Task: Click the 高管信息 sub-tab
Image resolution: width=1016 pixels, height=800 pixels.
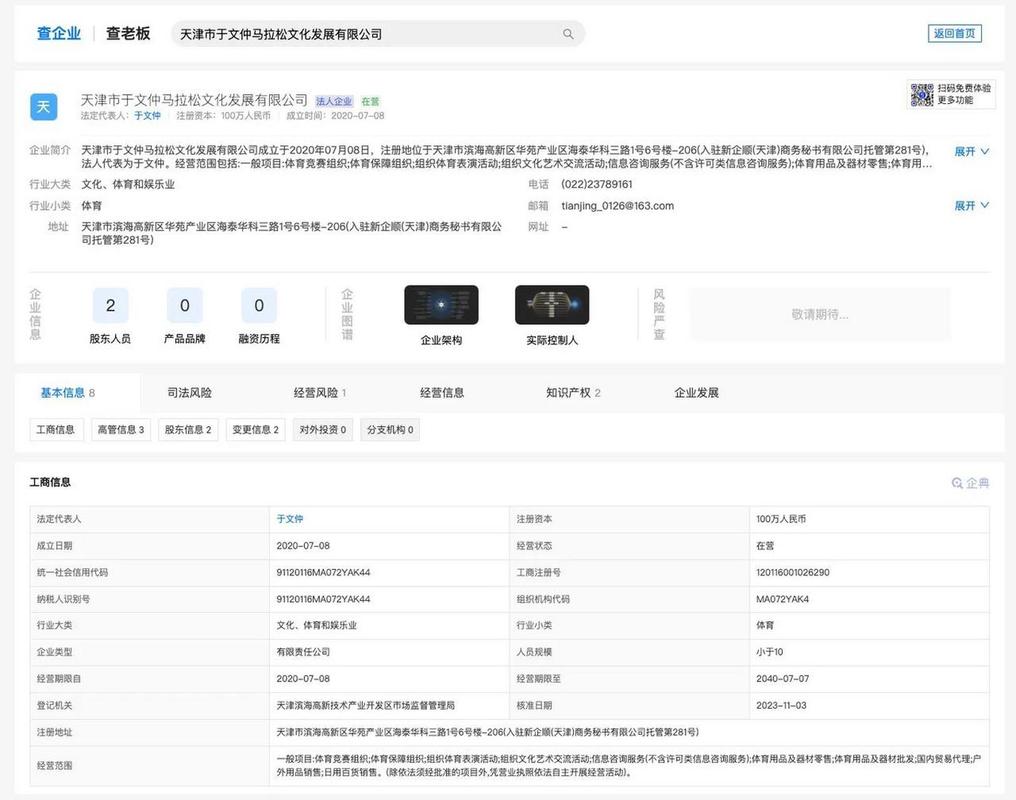Action: click(120, 429)
